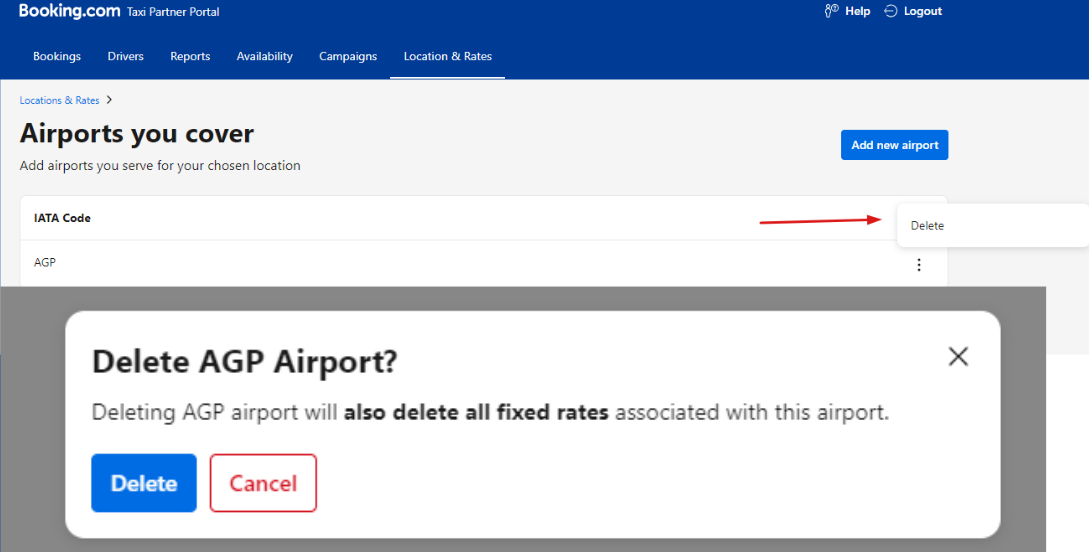Click the breadcrumb chevron after Locations & Rates
This screenshot has height=552, width=1089.
109,100
